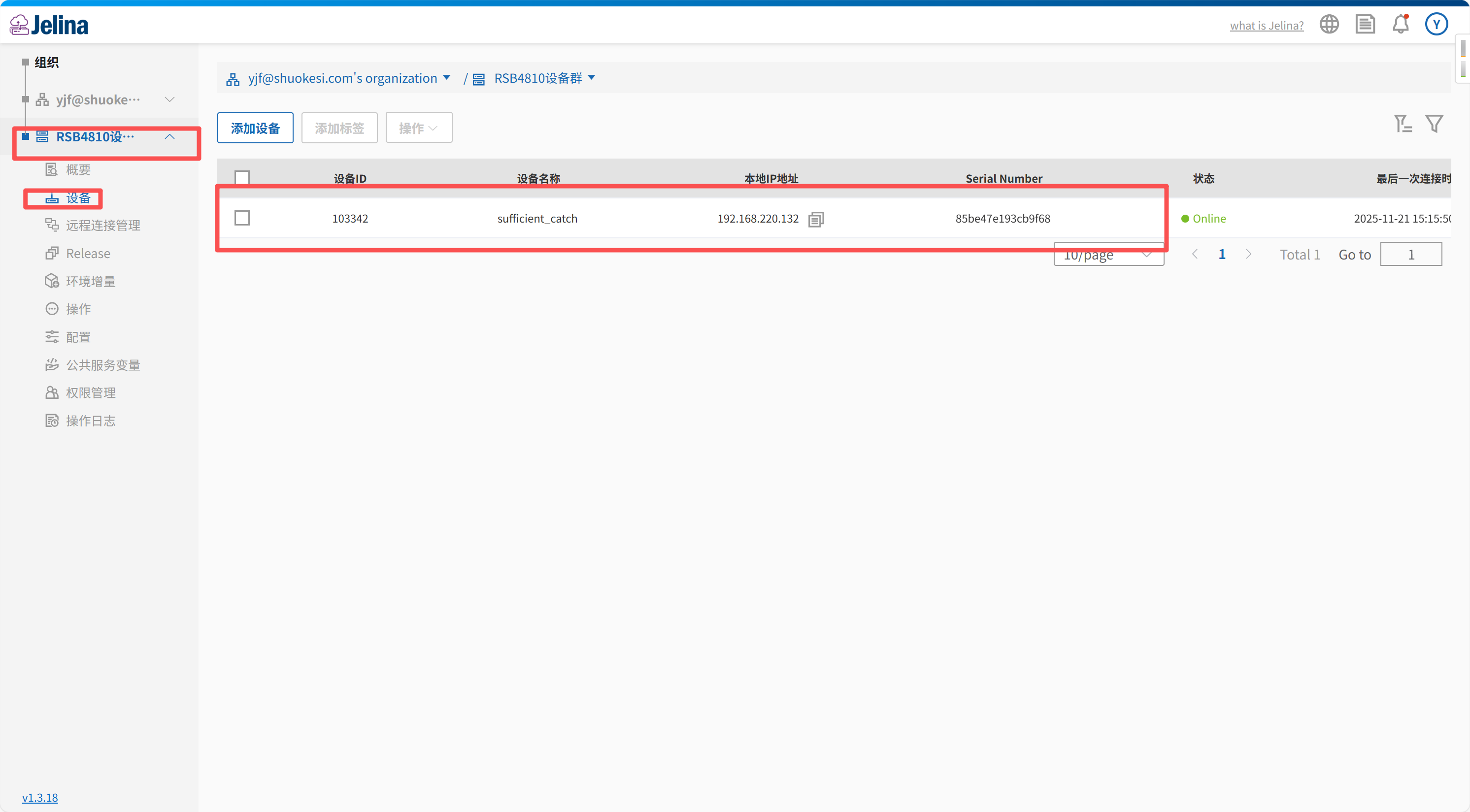Open the v1.3.18 version link
The height and width of the screenshot is (812, 1470).
click(40, 797)
